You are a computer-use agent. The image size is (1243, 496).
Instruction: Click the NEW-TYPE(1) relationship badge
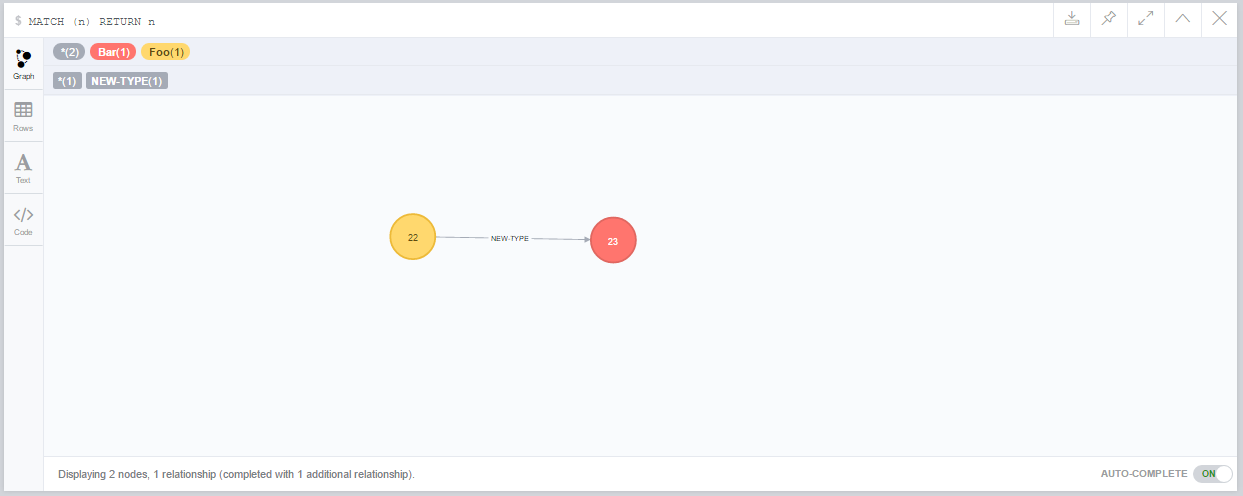click(x=127, y=81)
